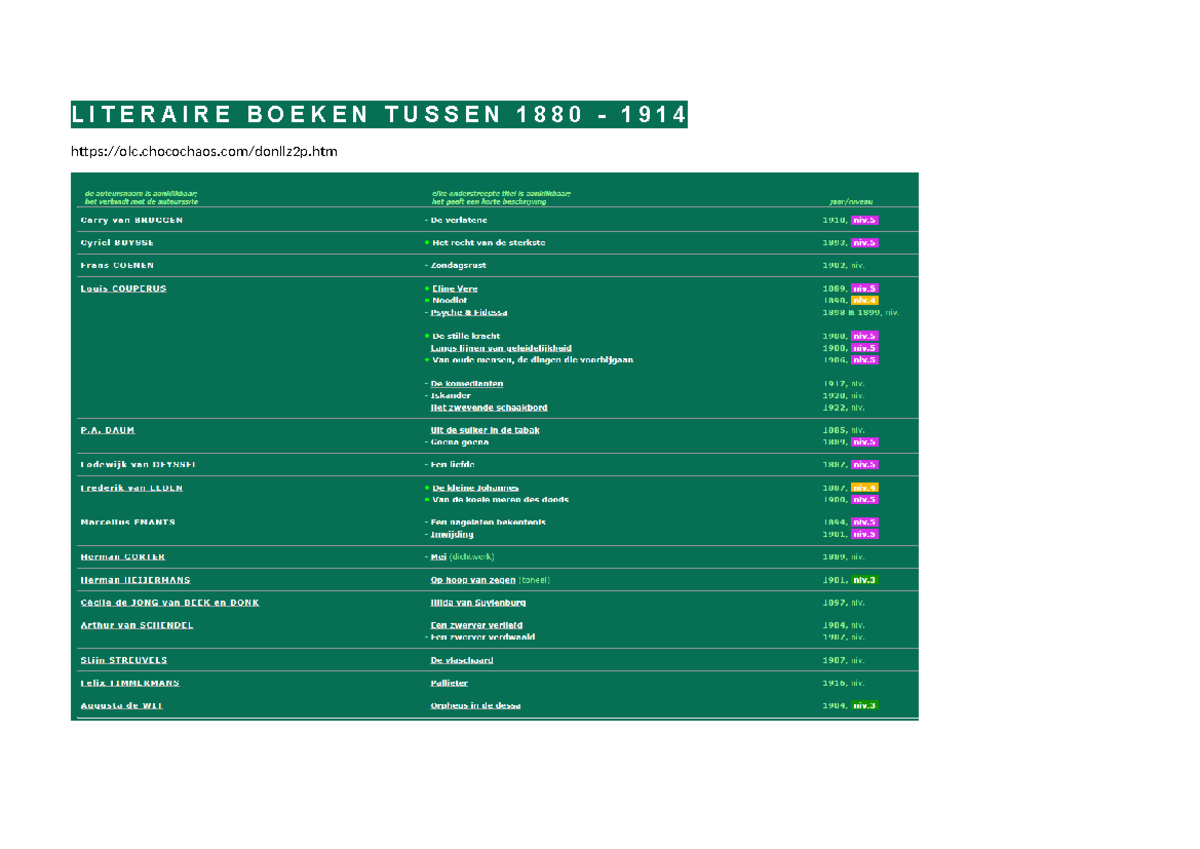The width and height of the screenshot is (1200, 849).
Task: Click the orange niv.4 badge beside Noodlot
Action: coord(864,300)
